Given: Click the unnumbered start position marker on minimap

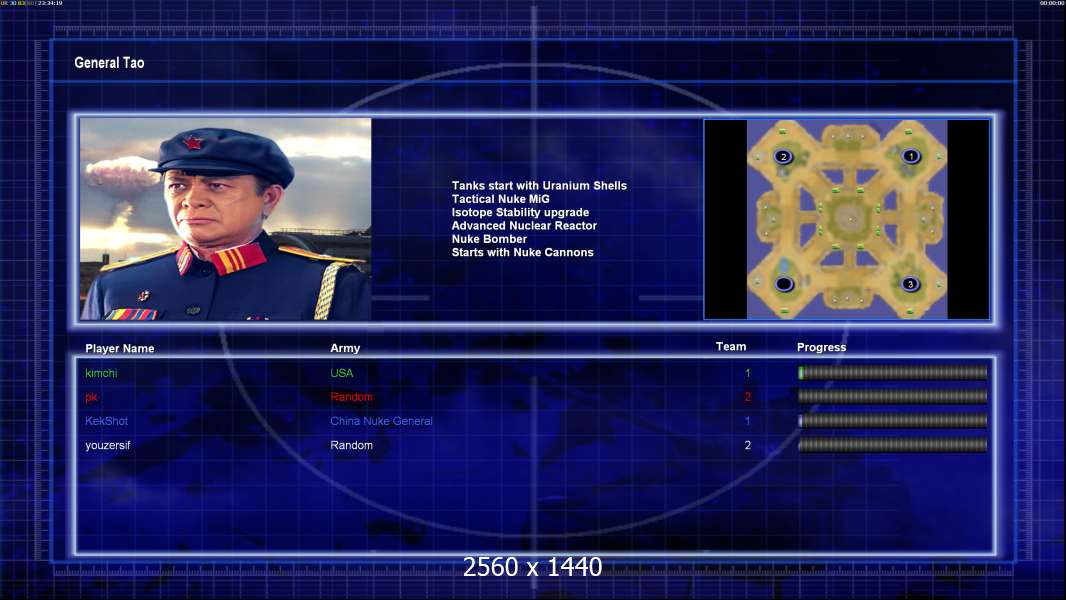Looking at the screenshot, I should pyautogui.click(x=784, y=283).
